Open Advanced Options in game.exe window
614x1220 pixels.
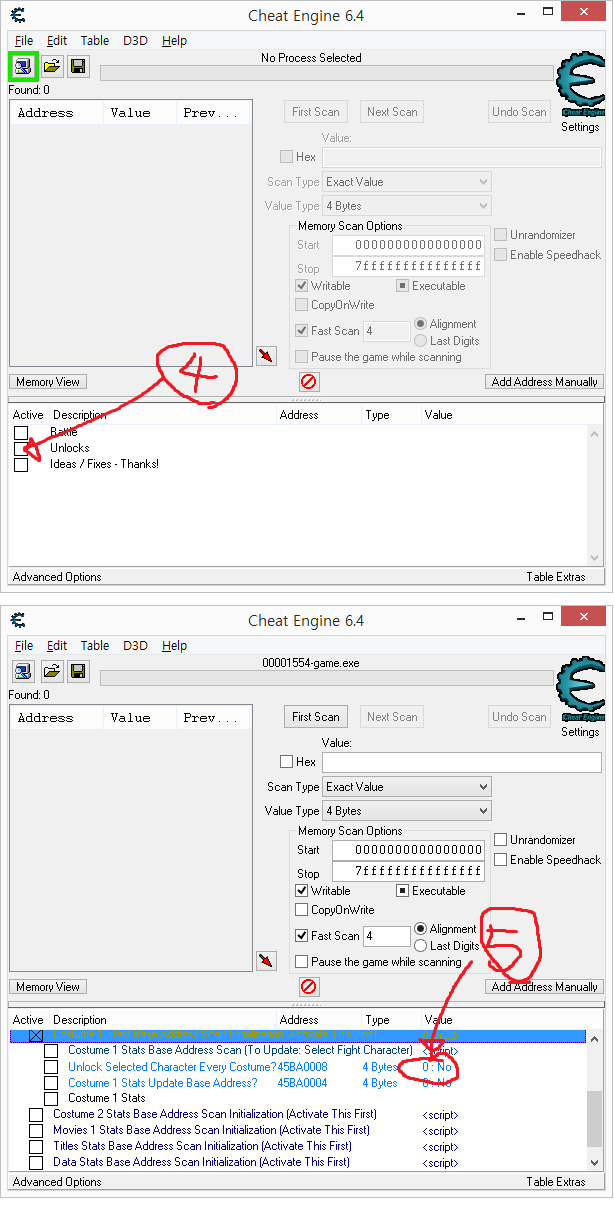(57, 1182)
